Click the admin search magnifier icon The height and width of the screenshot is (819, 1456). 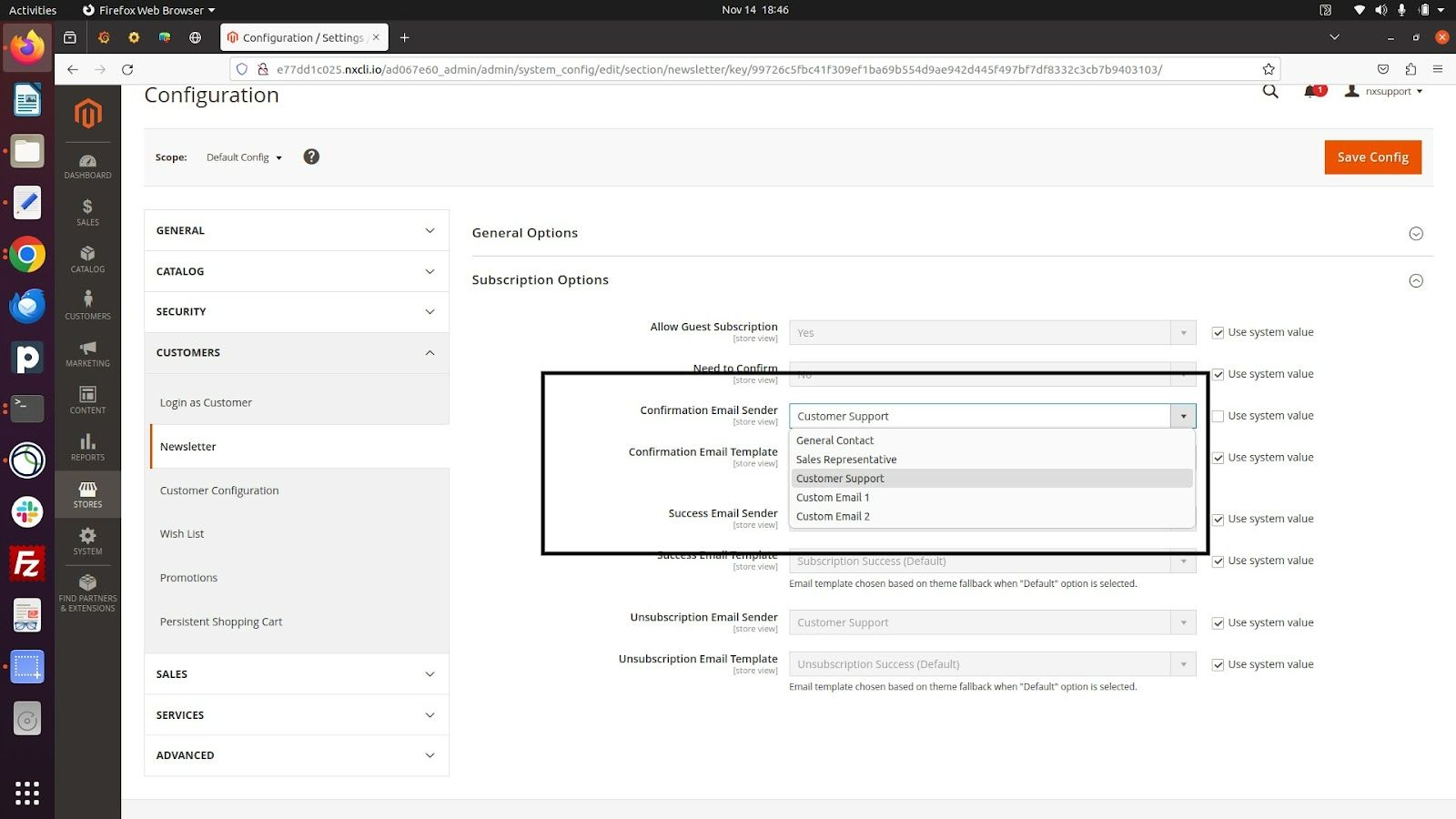(1270, 91)
